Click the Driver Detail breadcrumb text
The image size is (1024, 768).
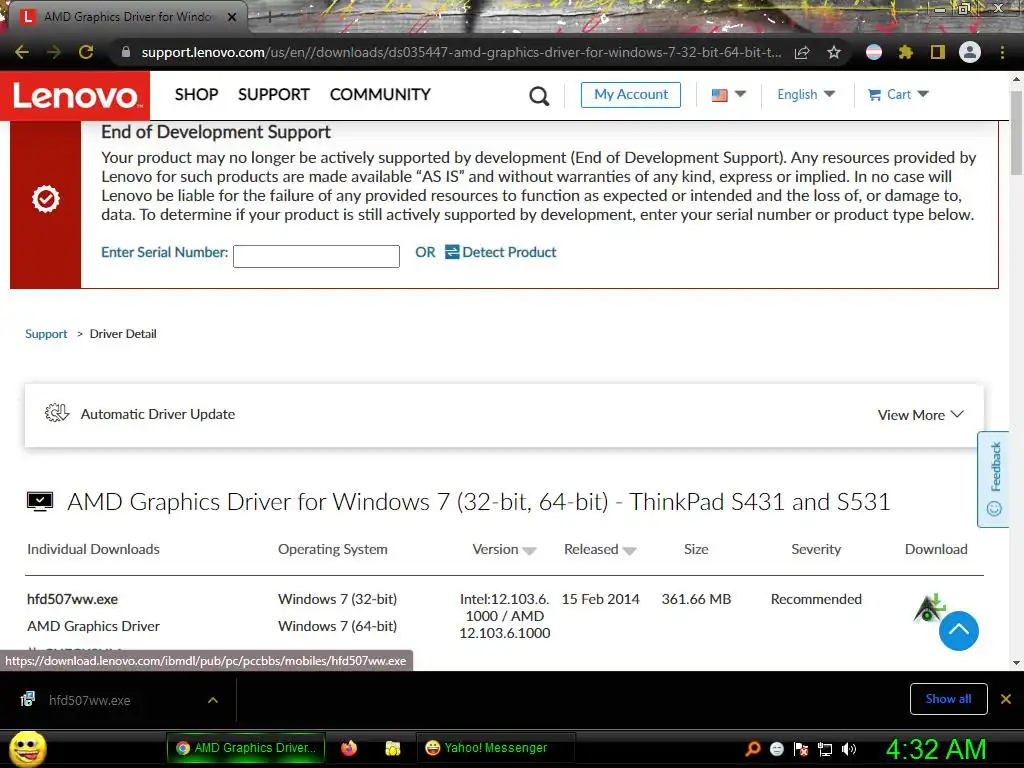pos(123,334)
